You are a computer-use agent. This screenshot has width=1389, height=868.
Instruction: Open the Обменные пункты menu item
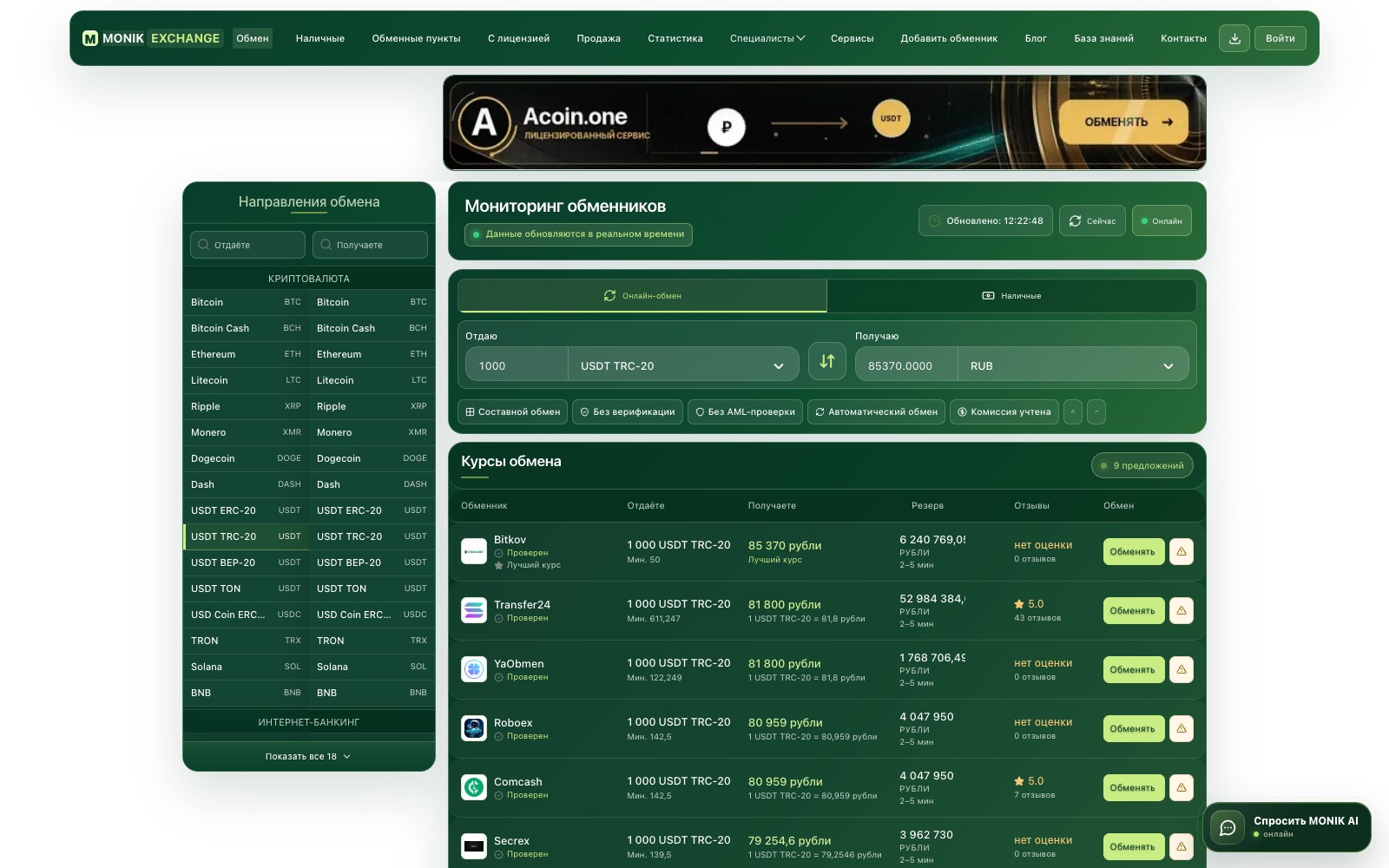click(x=416, y=38)
